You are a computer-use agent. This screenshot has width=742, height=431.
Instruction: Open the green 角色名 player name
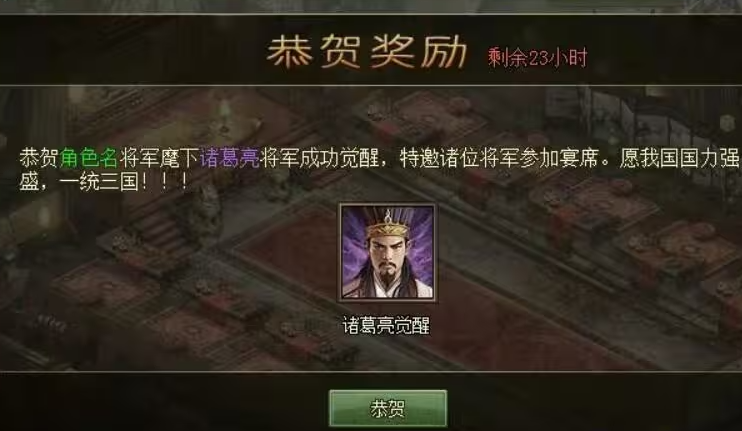click(x=88, y=158)
